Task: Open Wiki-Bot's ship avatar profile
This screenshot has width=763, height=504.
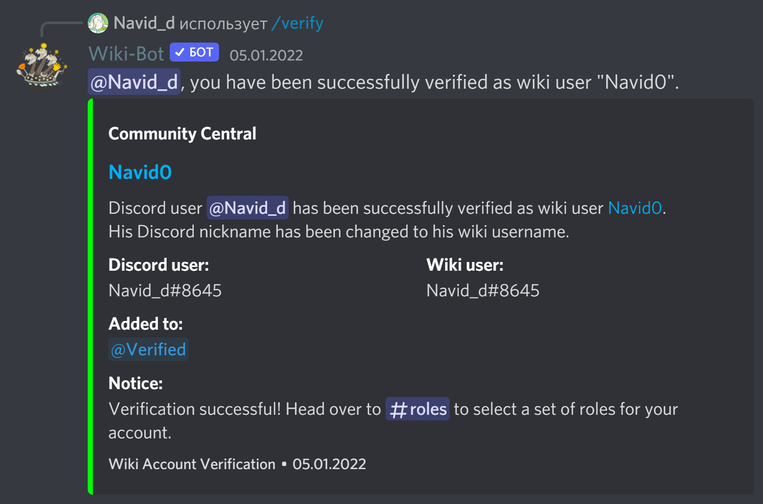Action: coord(41,66)
